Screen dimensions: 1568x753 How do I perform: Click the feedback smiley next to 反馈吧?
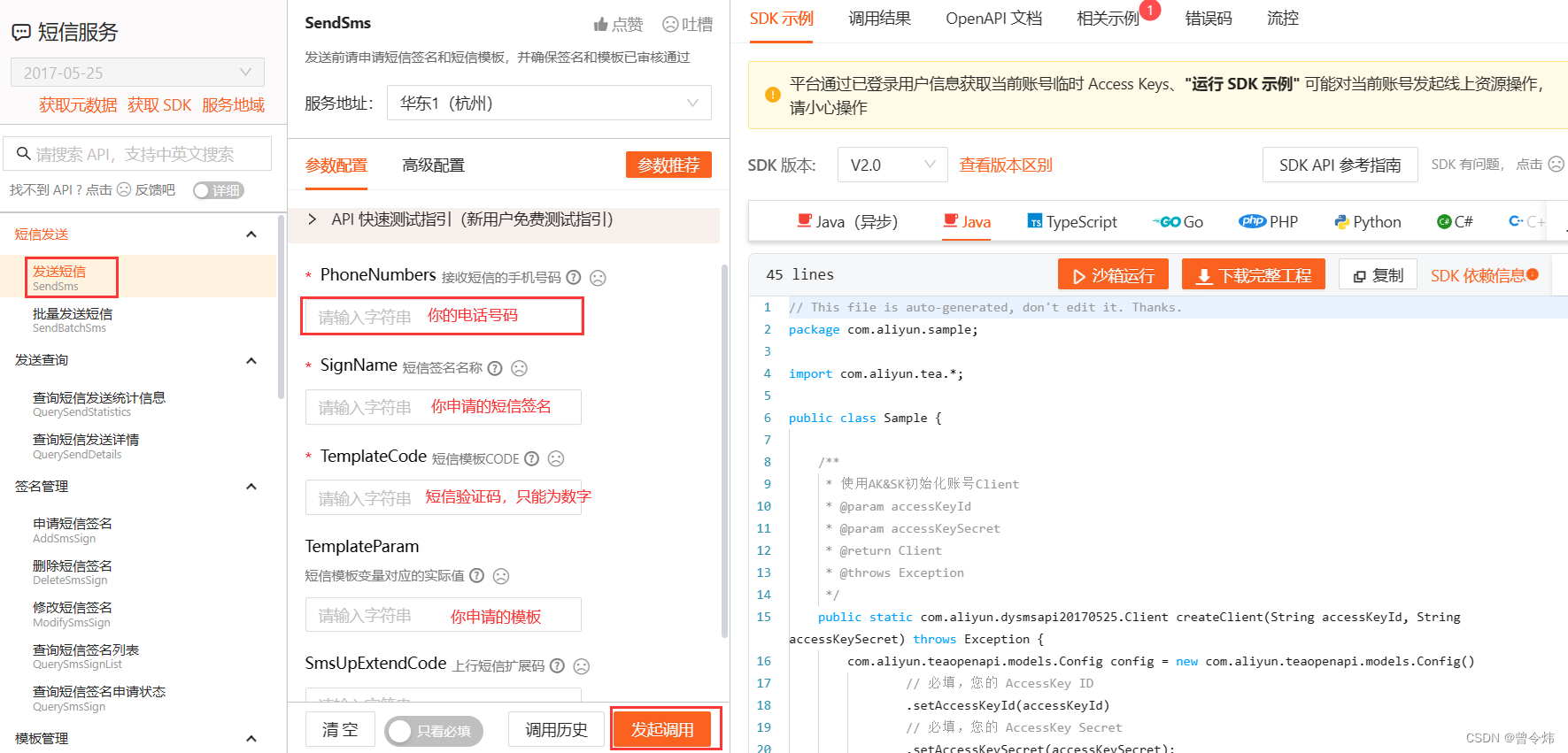pos(124,189)
